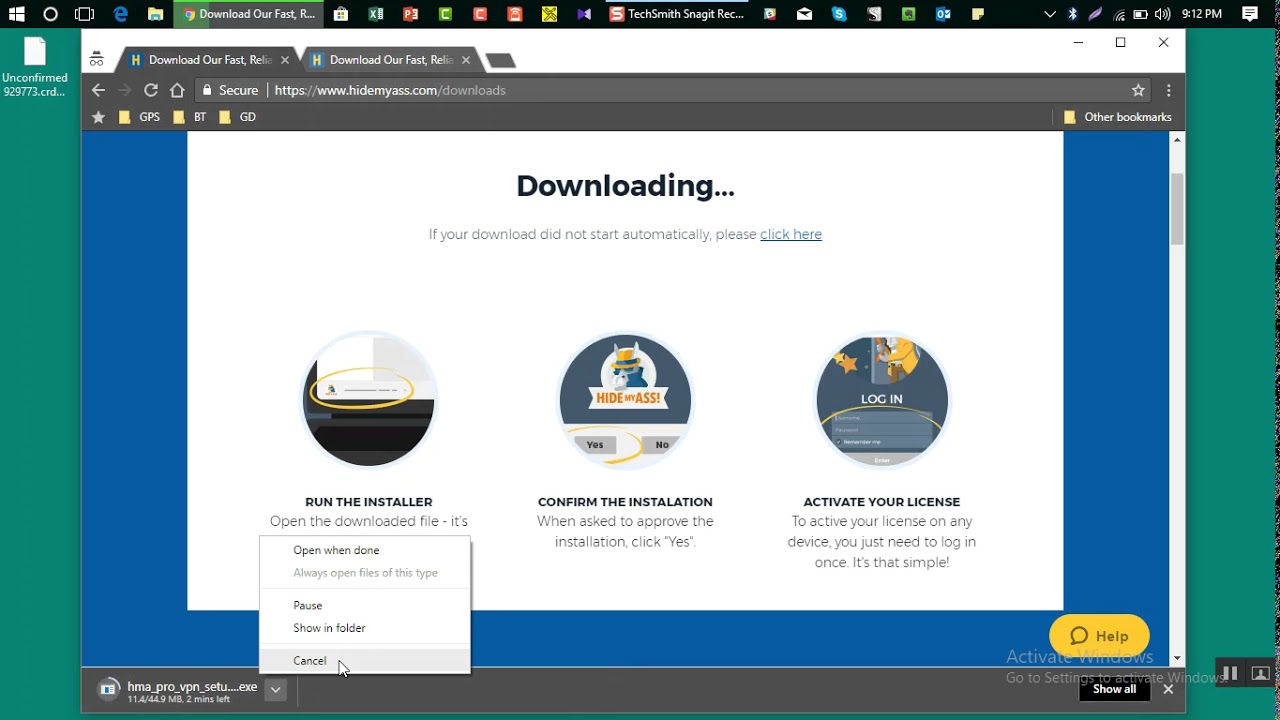
Task: Click 'Show all' downloads button
Action: coord(1114,689)
